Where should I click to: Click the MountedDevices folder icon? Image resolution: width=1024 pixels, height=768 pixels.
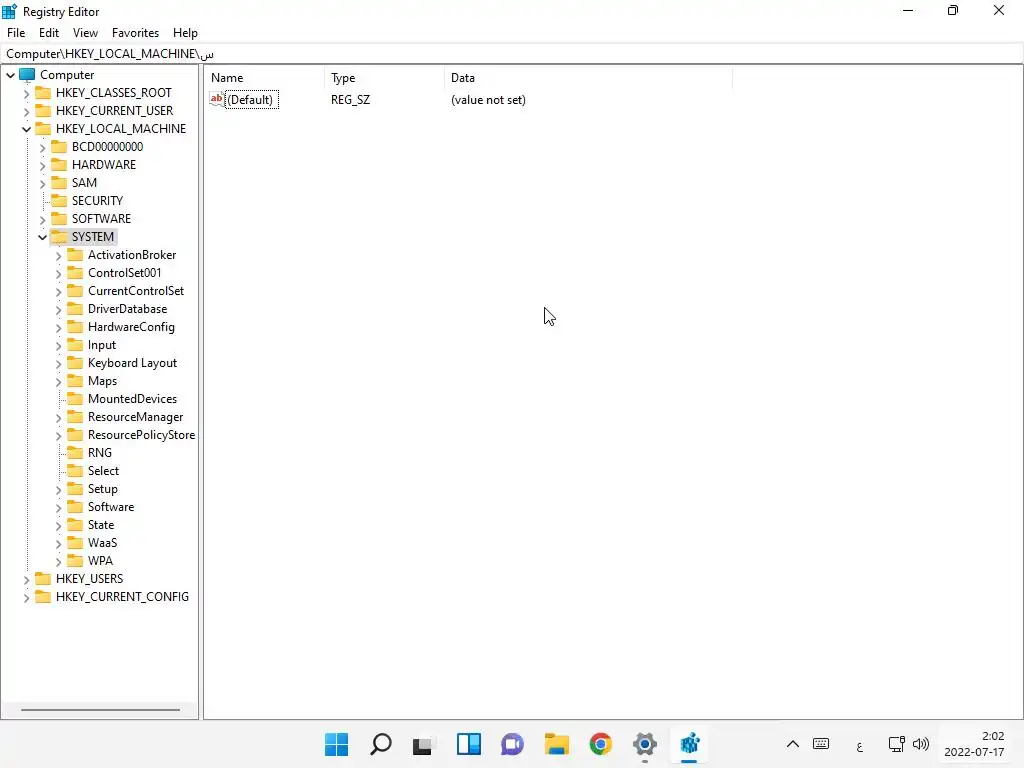[x=75, y=398]
